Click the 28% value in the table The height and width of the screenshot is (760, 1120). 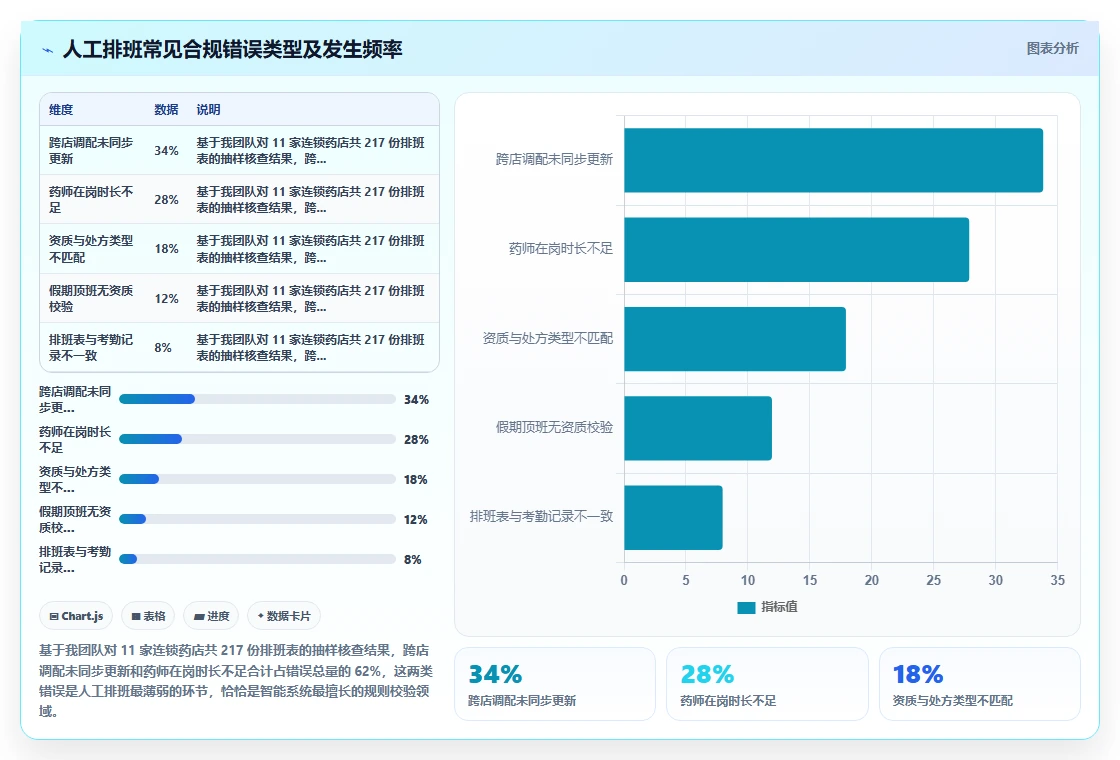pyautogui.click(x=166, y=200)
